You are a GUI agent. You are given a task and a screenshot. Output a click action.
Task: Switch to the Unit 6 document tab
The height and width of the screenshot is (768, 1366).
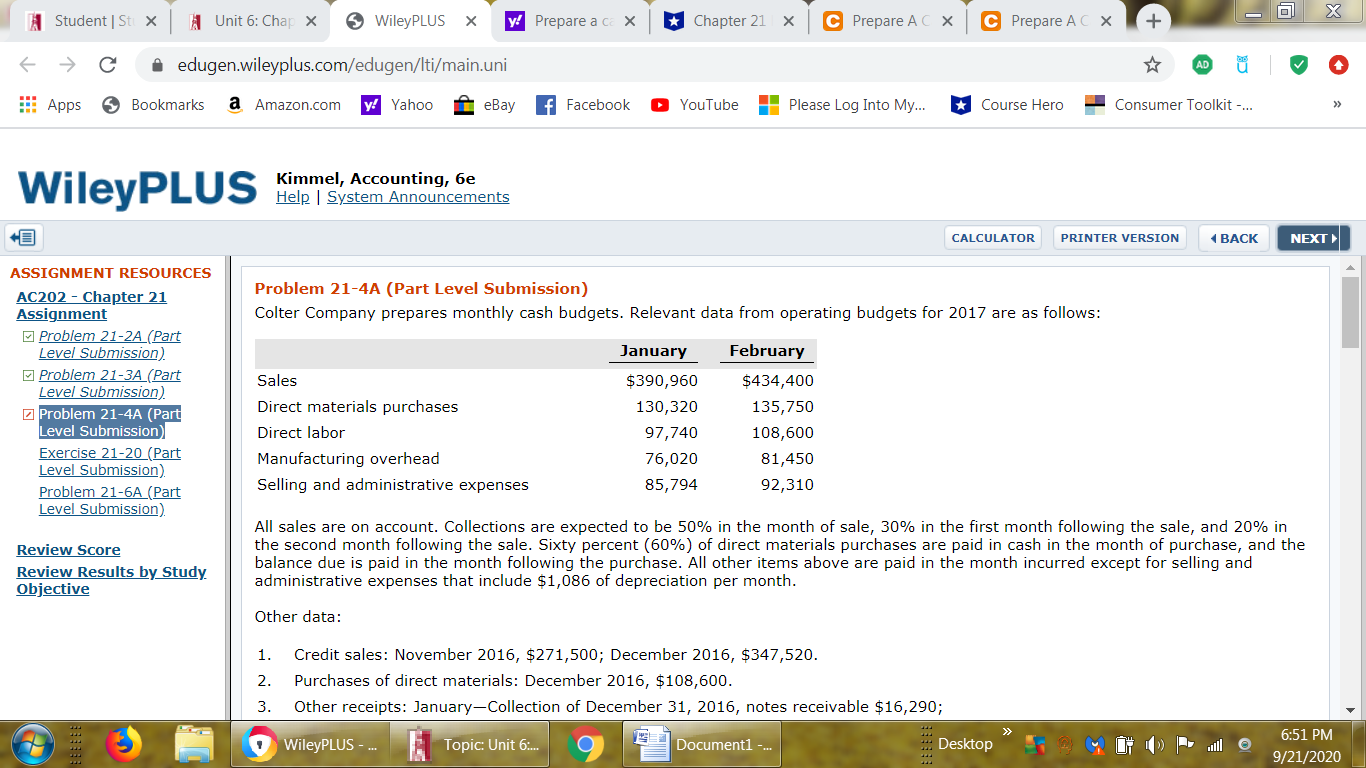(255, 19)
